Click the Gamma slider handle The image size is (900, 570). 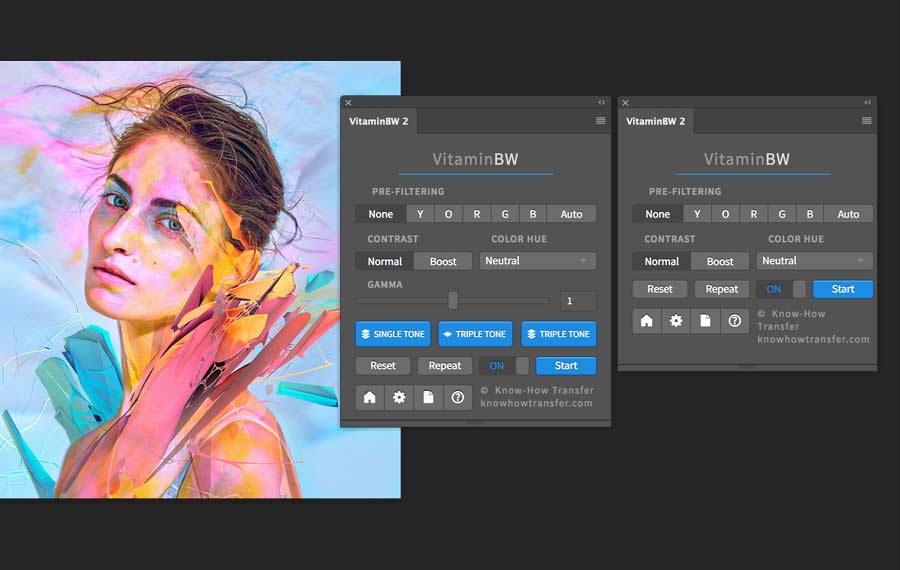coord(453,300)
